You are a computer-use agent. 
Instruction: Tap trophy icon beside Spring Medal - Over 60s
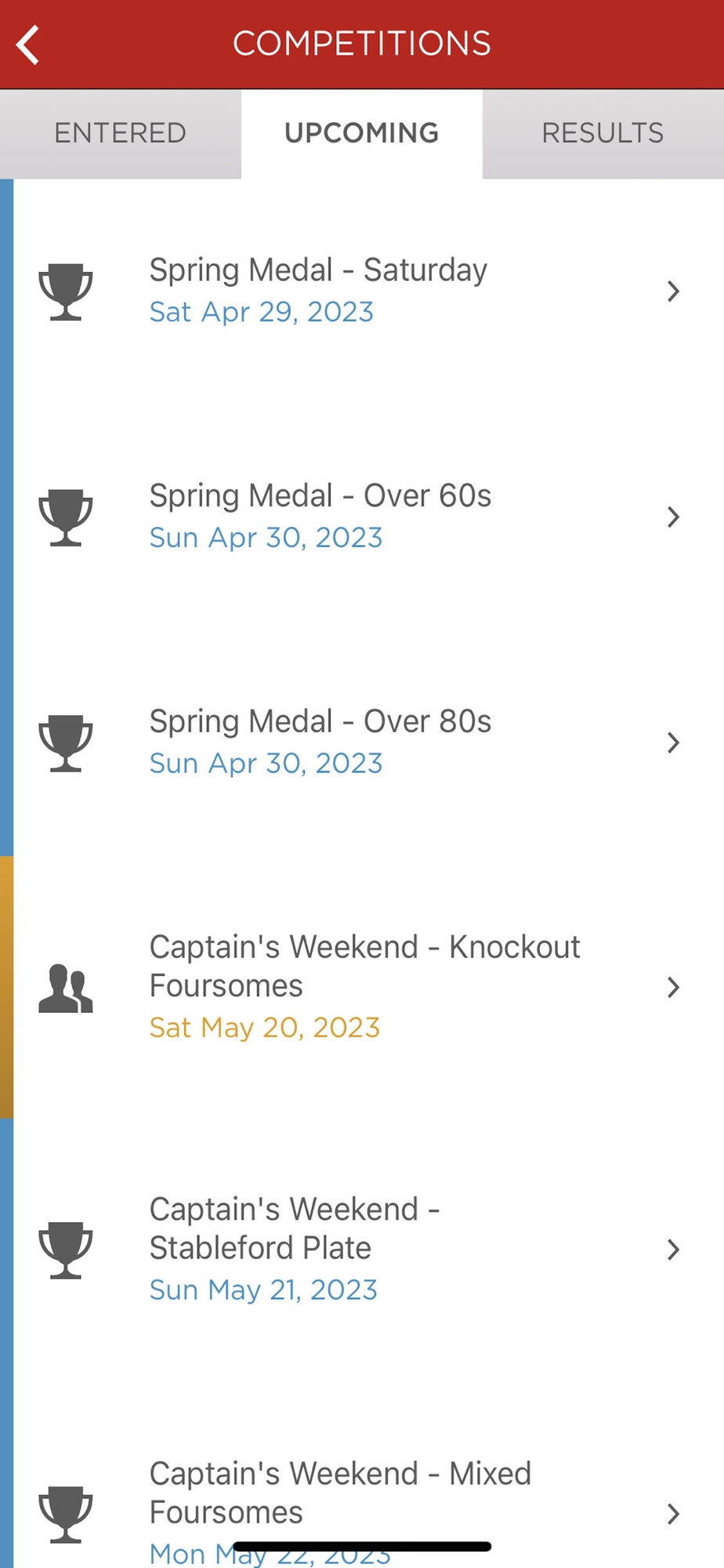point(66,517)
